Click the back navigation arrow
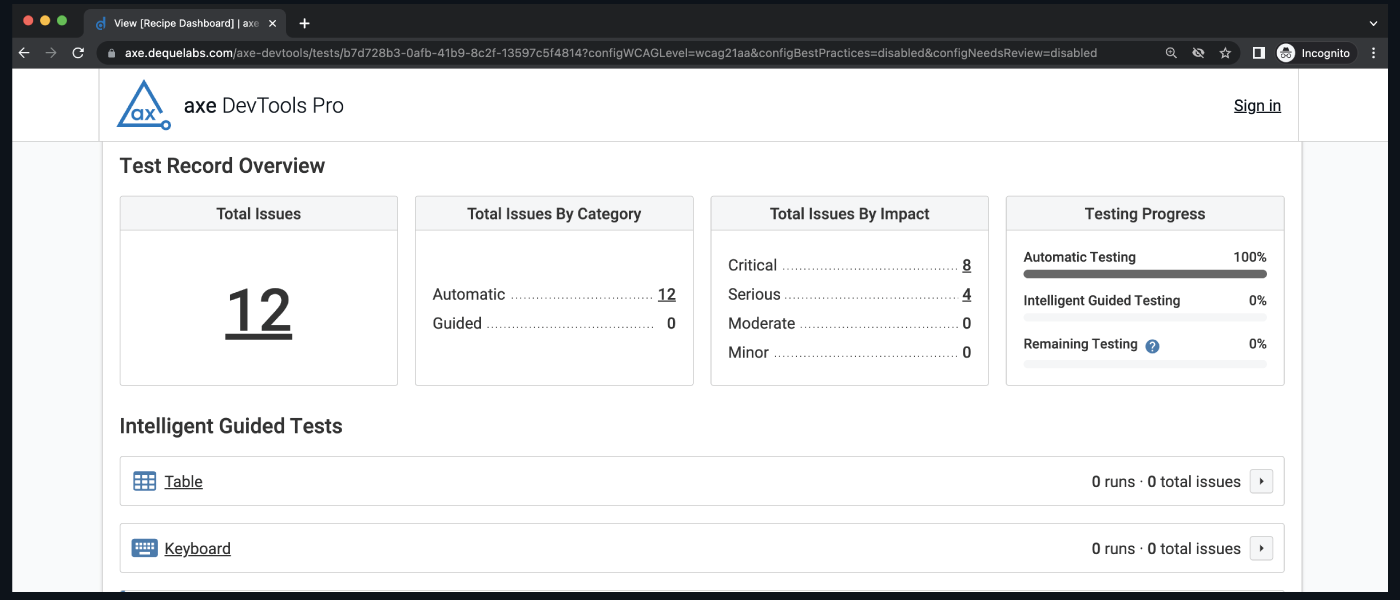Viewport: 1400px width, 600px height. coord(24,53)
